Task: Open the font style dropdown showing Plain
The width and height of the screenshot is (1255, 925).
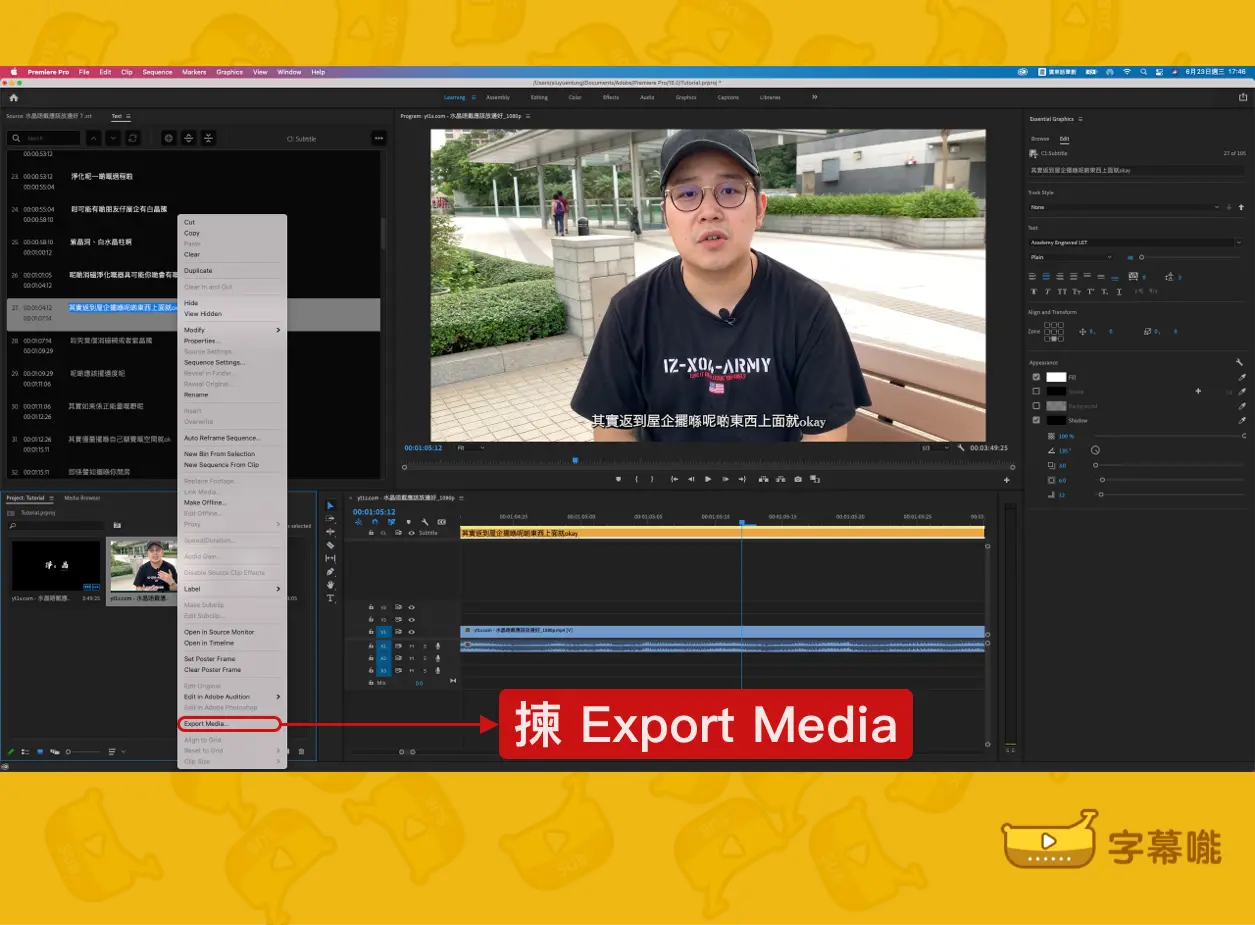Action: pos(1070,257)
